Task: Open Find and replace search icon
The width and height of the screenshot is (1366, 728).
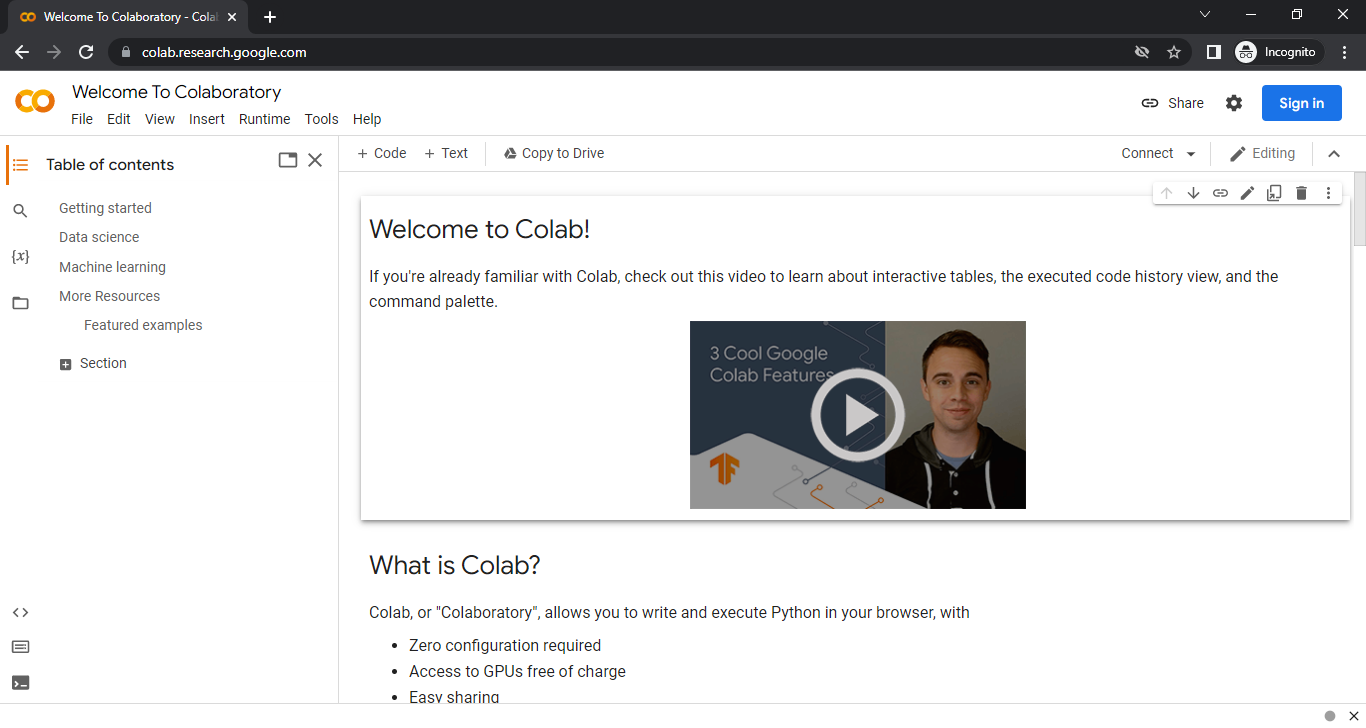Action: (20, 210)
